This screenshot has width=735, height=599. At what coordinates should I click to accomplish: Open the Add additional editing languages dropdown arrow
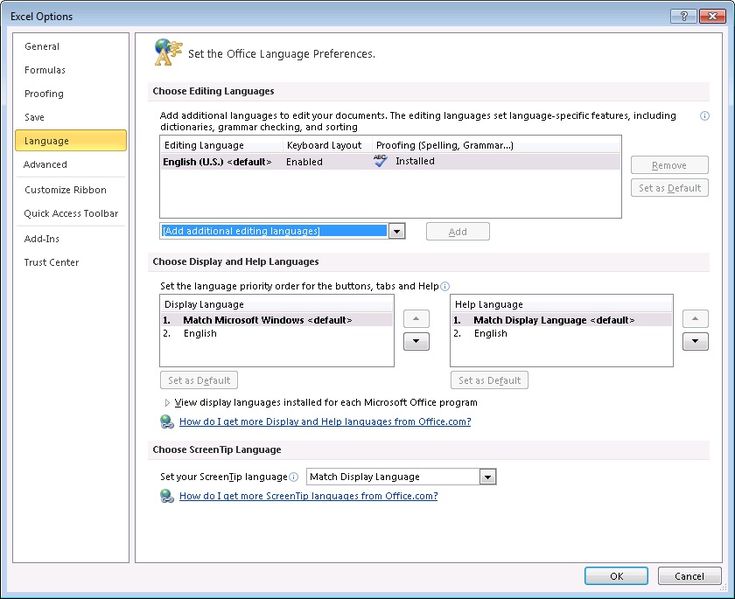[397, 231]
